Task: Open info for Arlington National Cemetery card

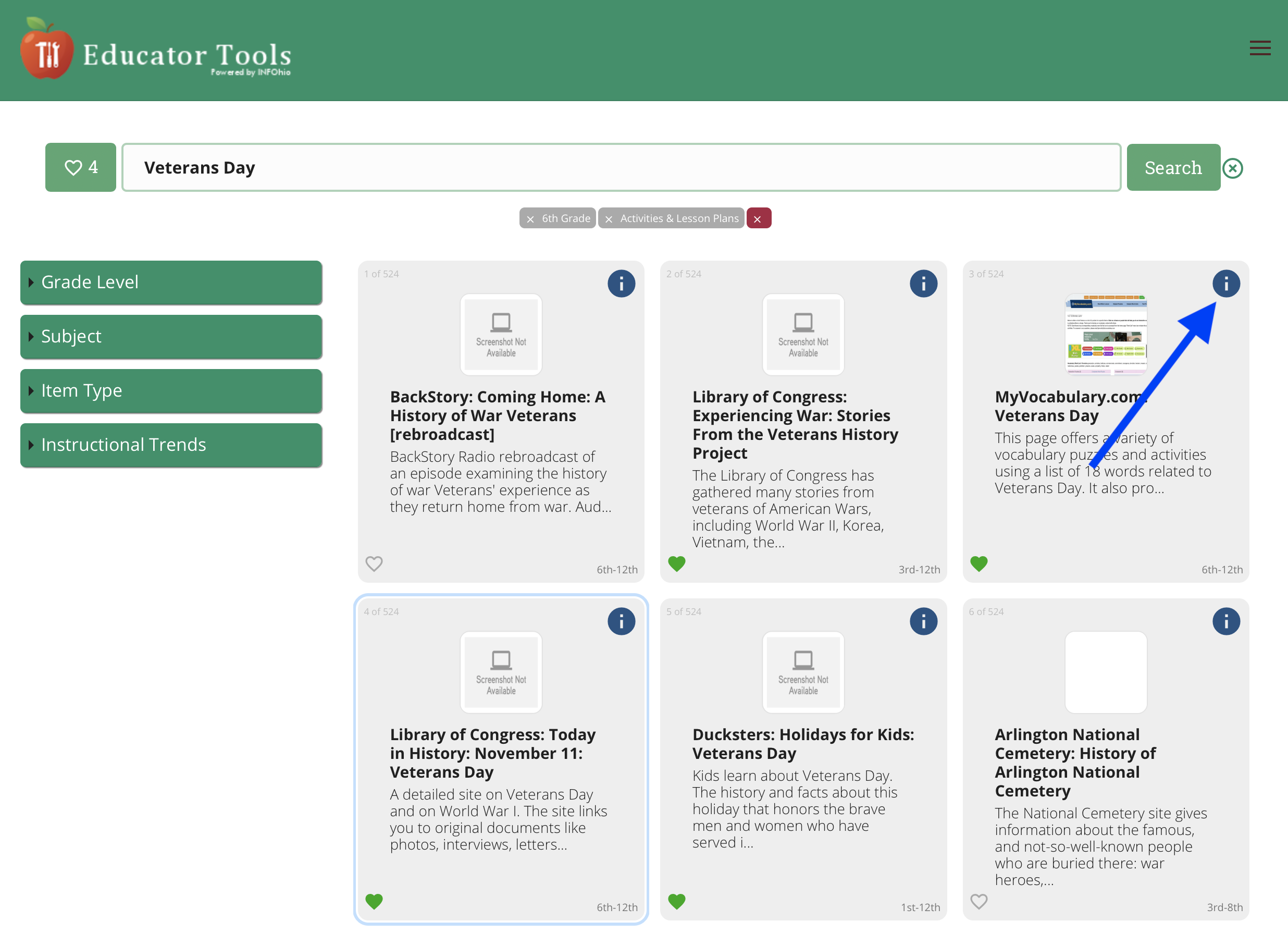Action: click(x=1226, y=622)
